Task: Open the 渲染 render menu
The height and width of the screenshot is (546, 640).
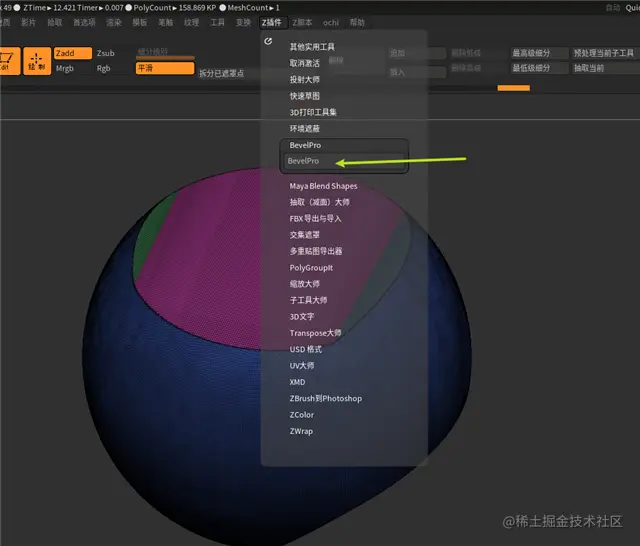Action: [x=114, y=22]
